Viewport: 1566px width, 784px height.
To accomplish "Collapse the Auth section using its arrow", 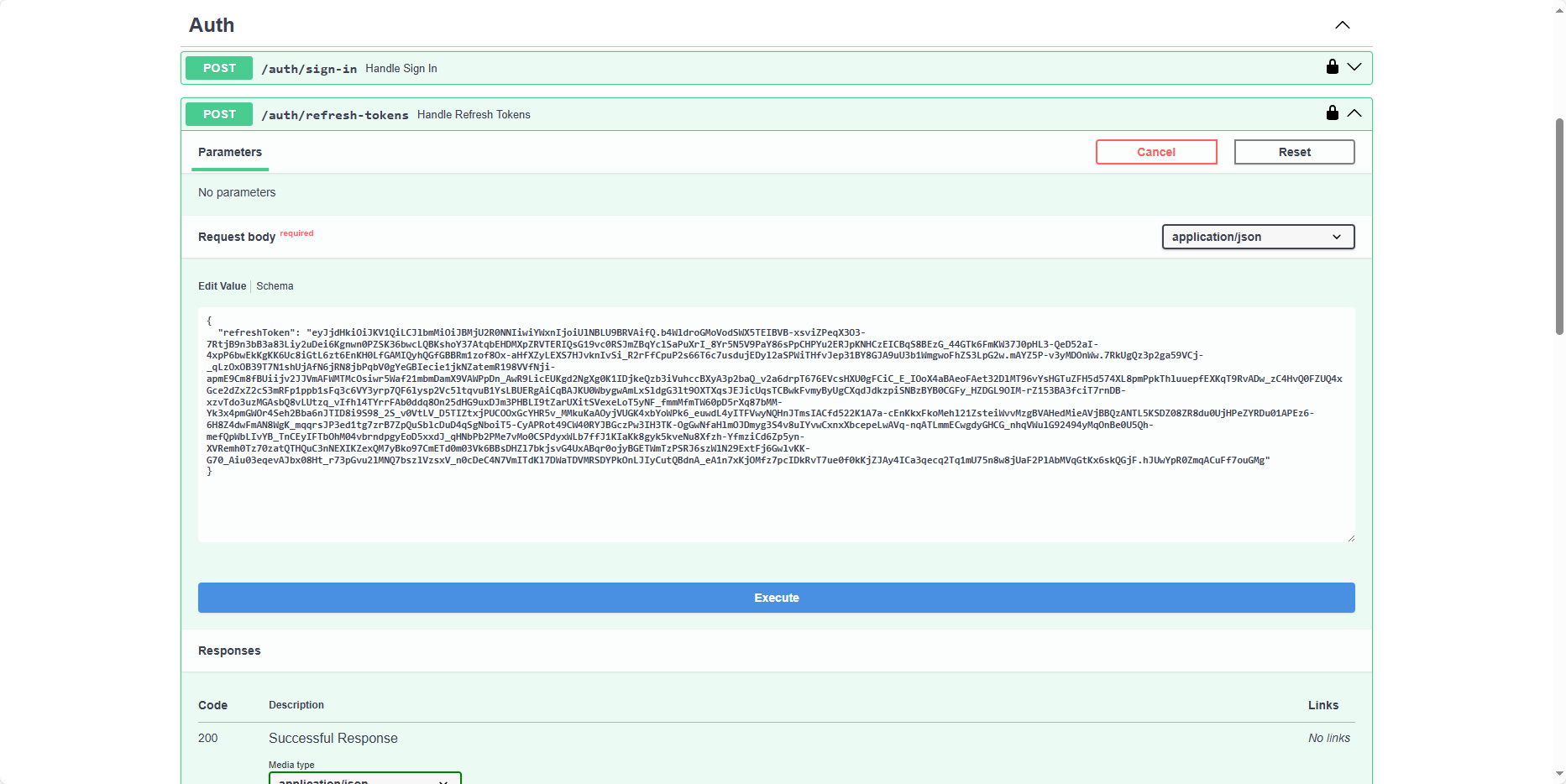I will click(1343, 25).
